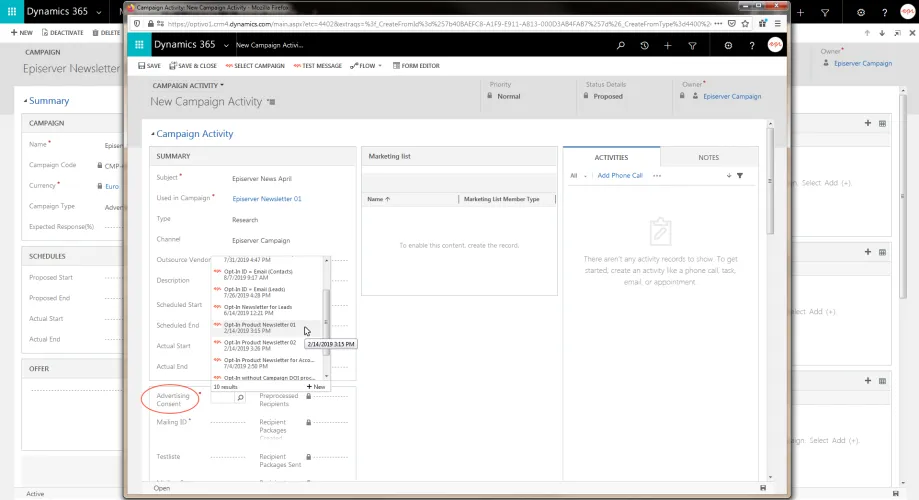Switch to the Activities tab
The width and height of the screenshot is (919, 500).
coord(611,157)
